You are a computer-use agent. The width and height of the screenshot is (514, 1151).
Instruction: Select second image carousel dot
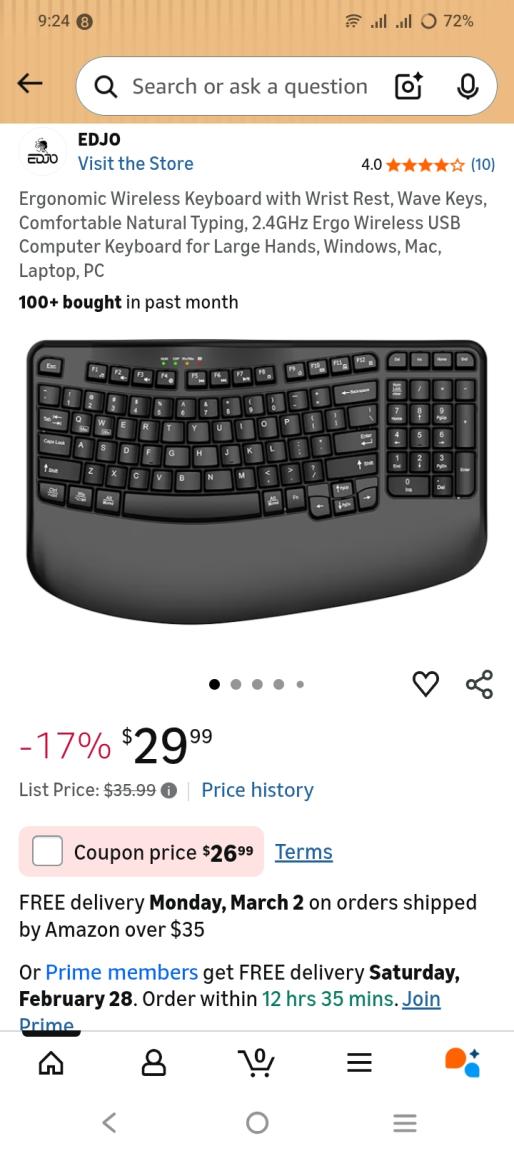(x=236, y=684)
